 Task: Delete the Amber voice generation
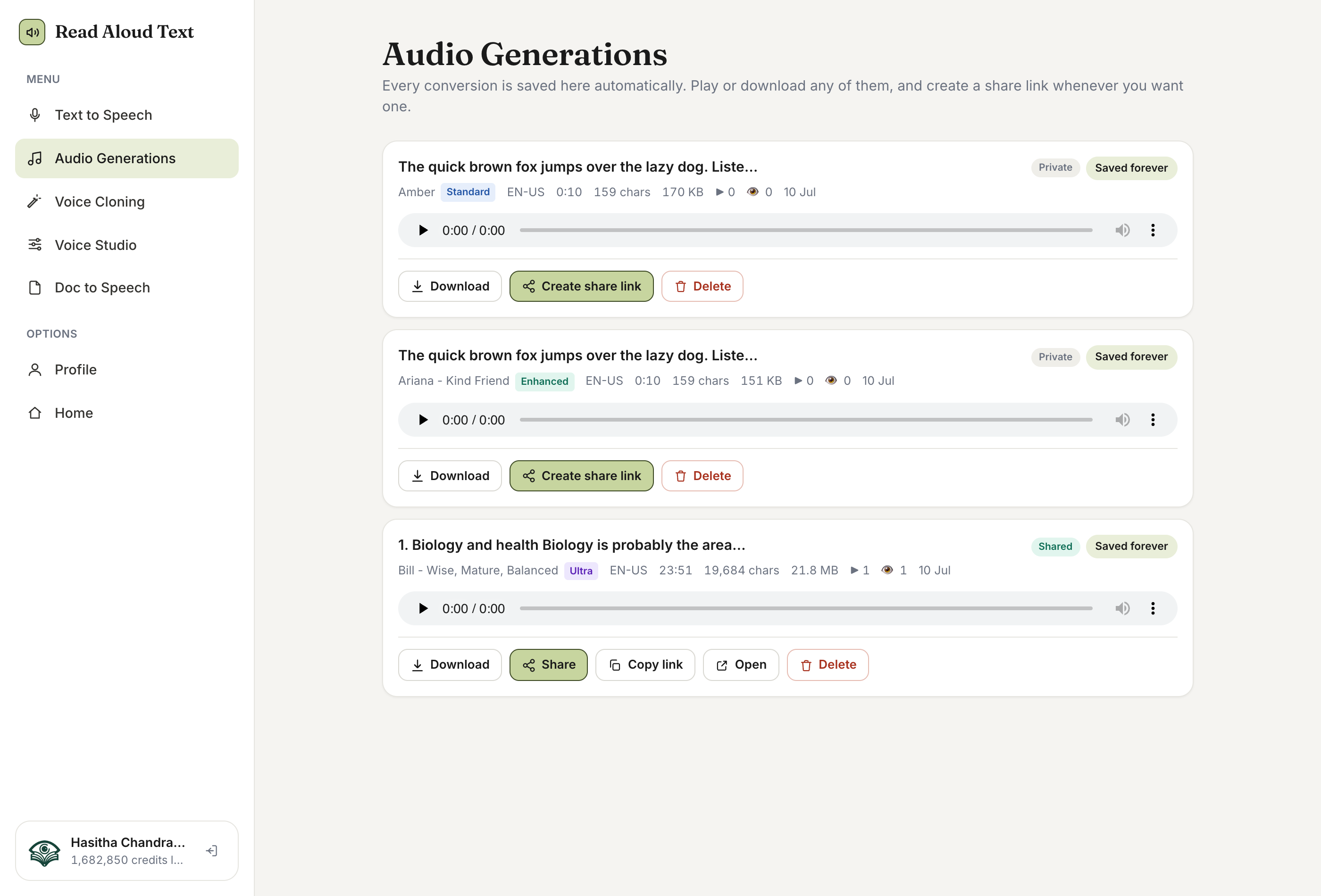coord(702,286)
